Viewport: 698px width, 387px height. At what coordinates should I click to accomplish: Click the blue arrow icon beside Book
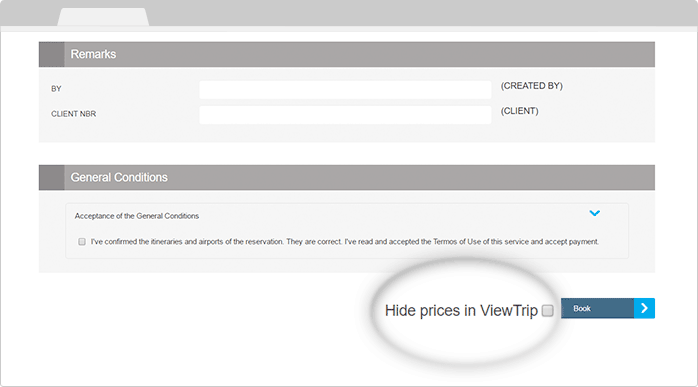pos(644,308)
